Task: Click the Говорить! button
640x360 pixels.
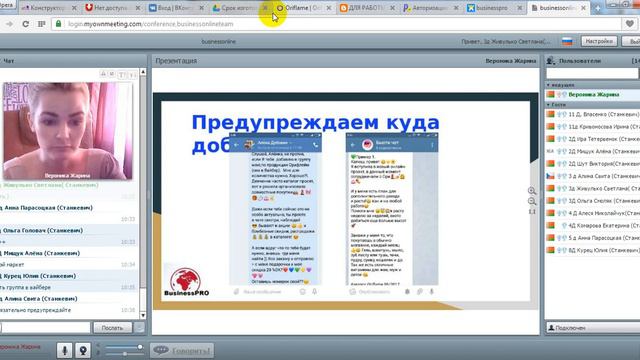Action: [182, 350]
